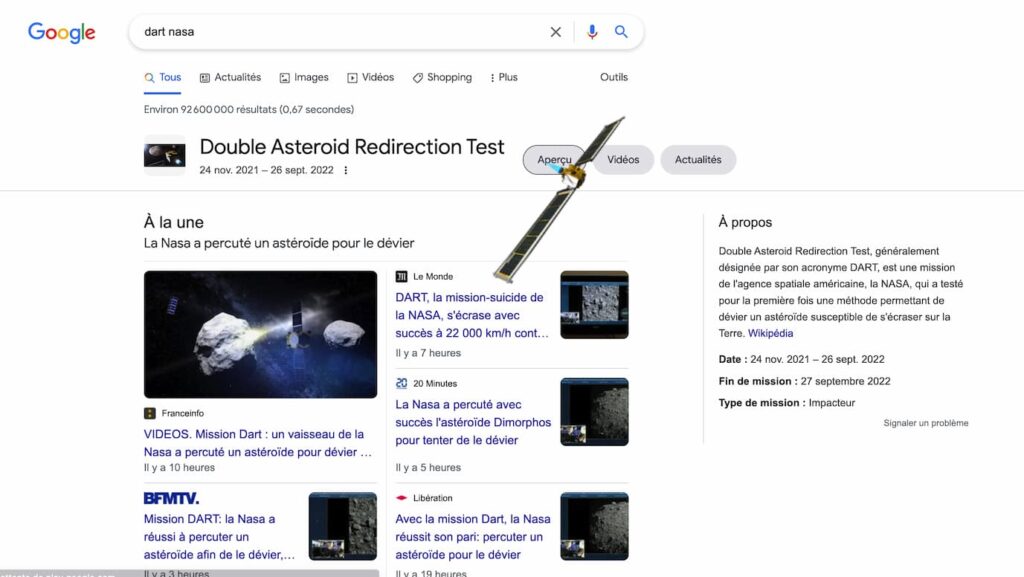
Task: Click 'Fin de mission : 27 septembre 2022' text
Action: [805, 381]
